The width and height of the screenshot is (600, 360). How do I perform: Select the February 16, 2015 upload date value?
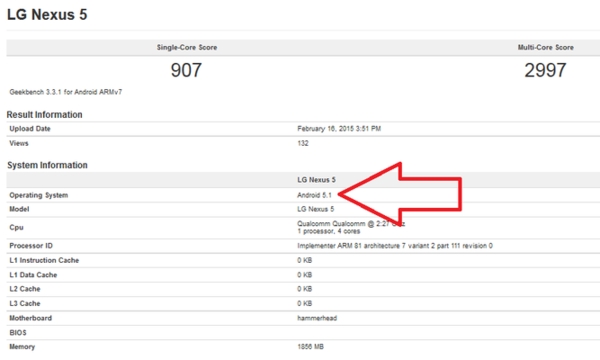point(339,129)
